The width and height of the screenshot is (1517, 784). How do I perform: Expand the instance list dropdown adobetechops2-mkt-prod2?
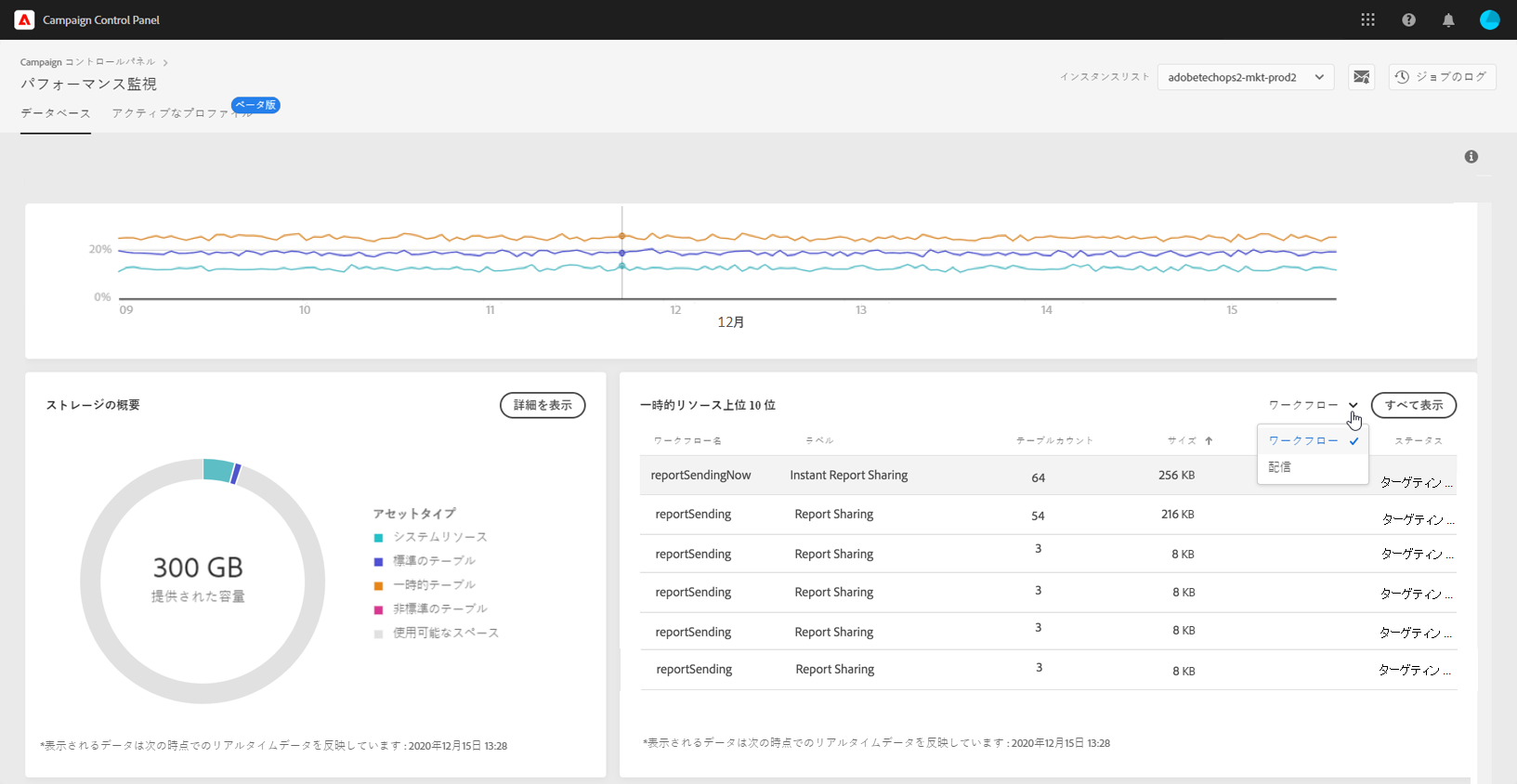[1246, 77]
